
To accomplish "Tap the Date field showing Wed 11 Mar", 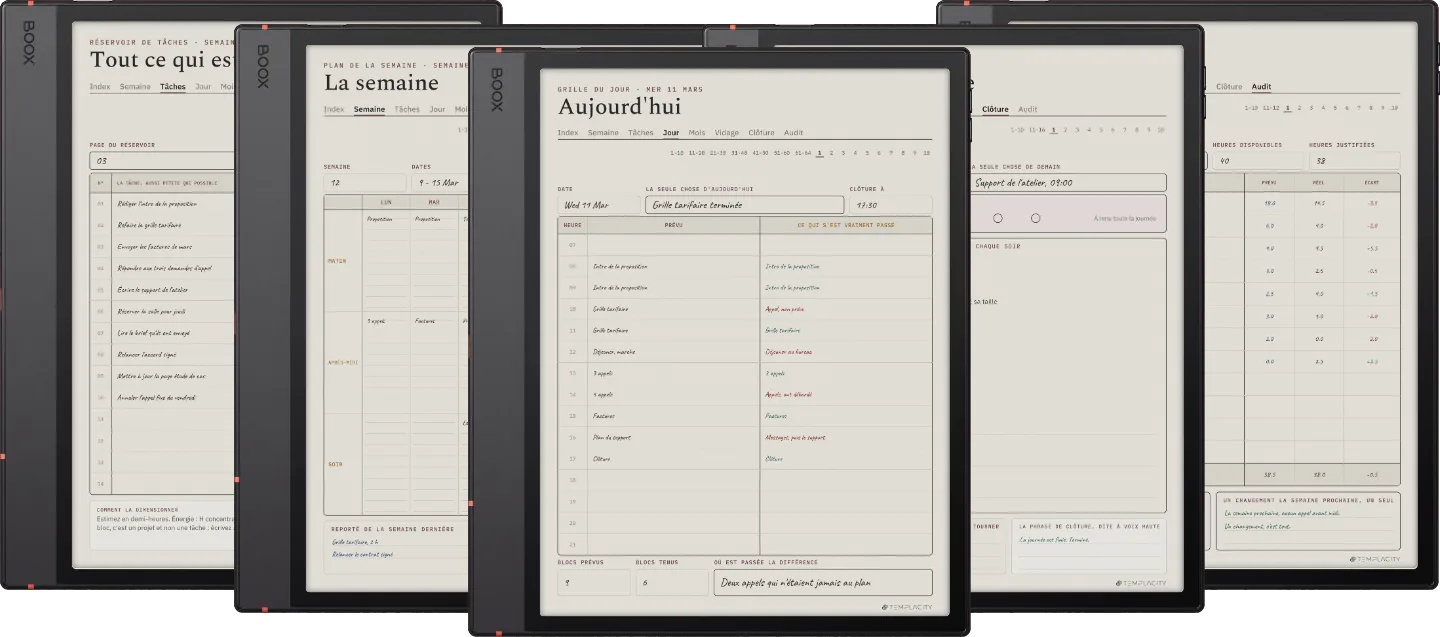I will pyautogui.click(x=599, y=205).
